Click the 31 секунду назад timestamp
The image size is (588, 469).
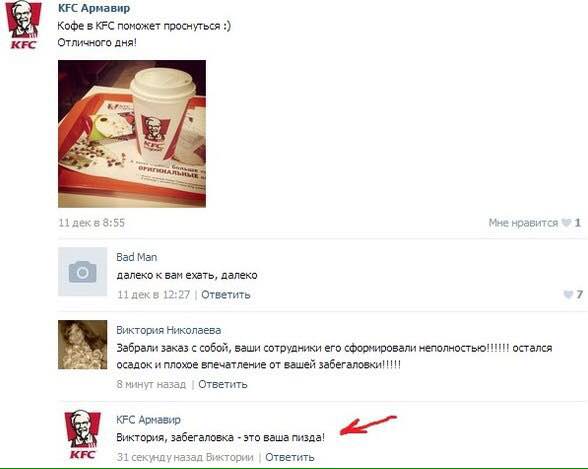click(x=160, y=457)
